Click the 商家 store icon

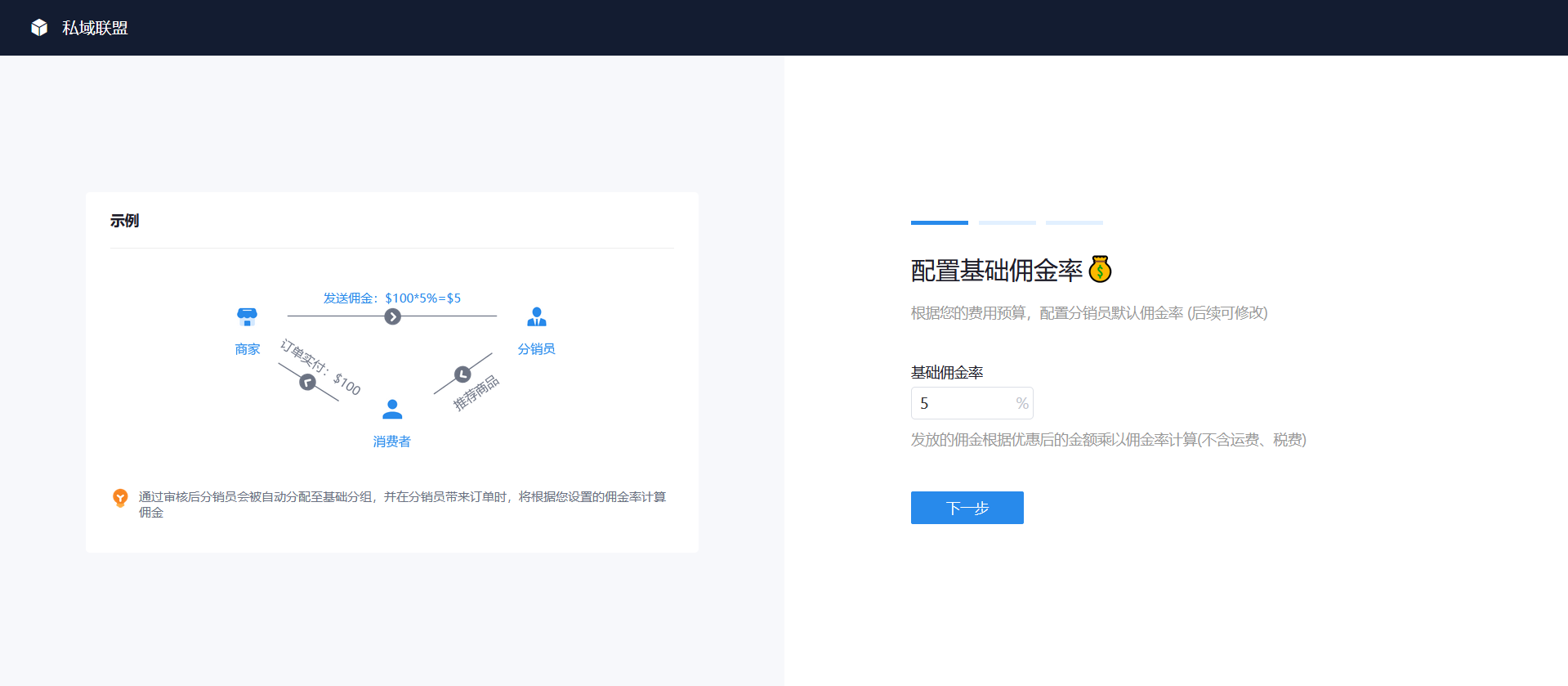[x=247, y=316]
